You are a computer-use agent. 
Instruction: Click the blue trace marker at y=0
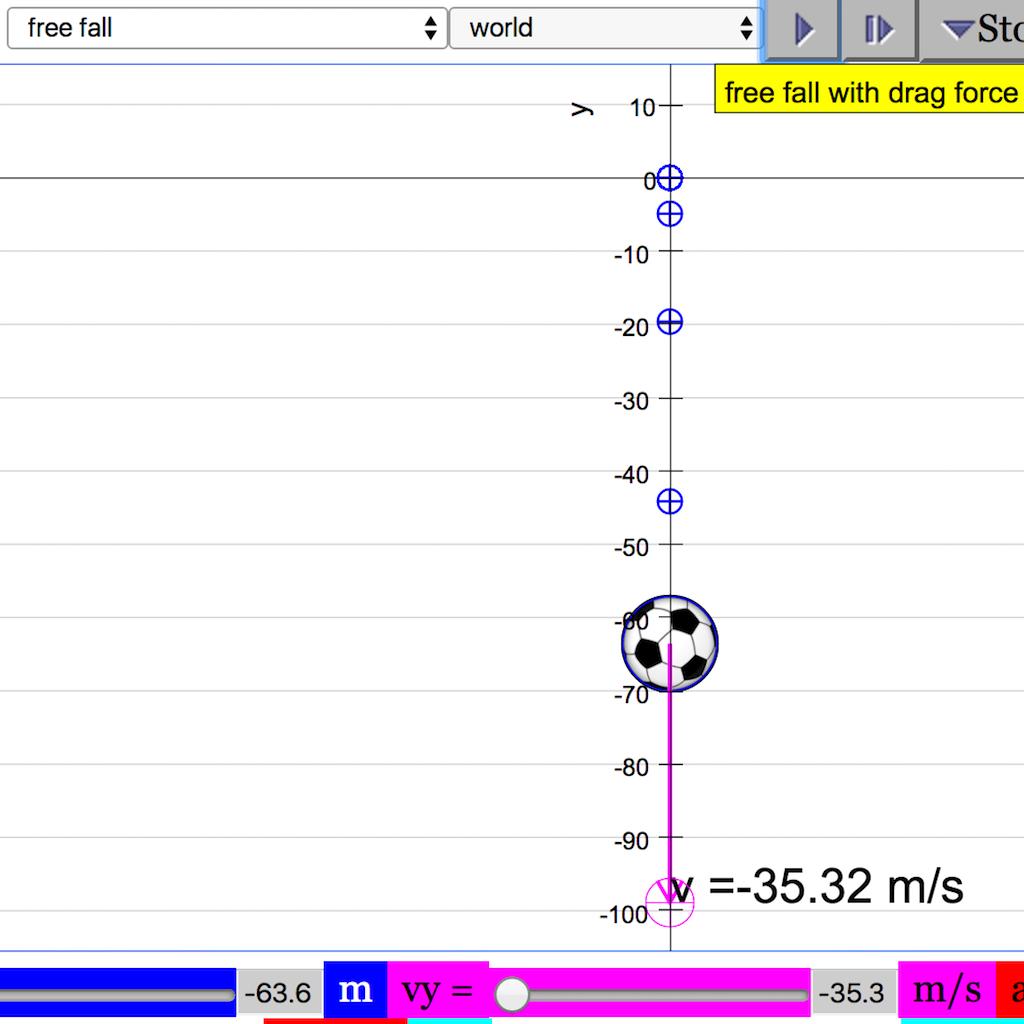click(x=669, y=178)
